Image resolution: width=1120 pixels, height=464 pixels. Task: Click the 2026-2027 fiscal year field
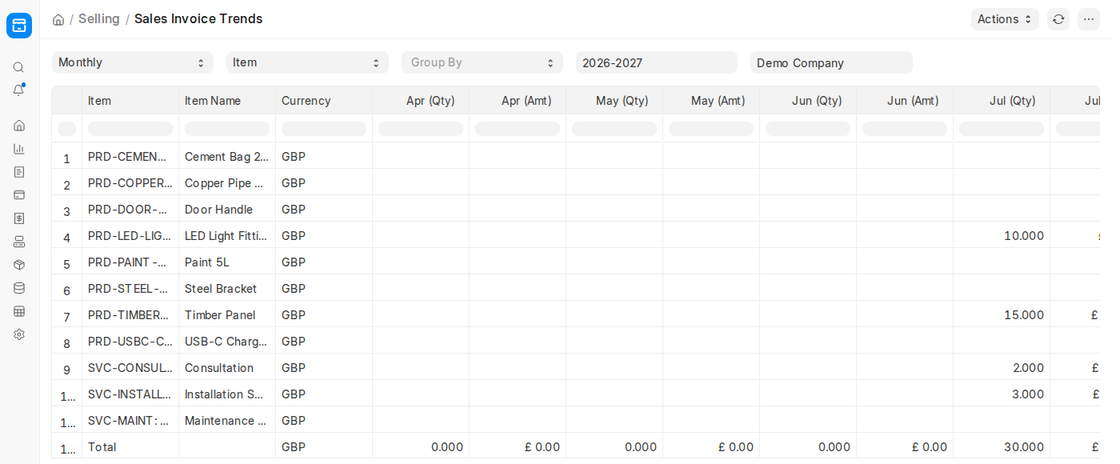point(656,62)
